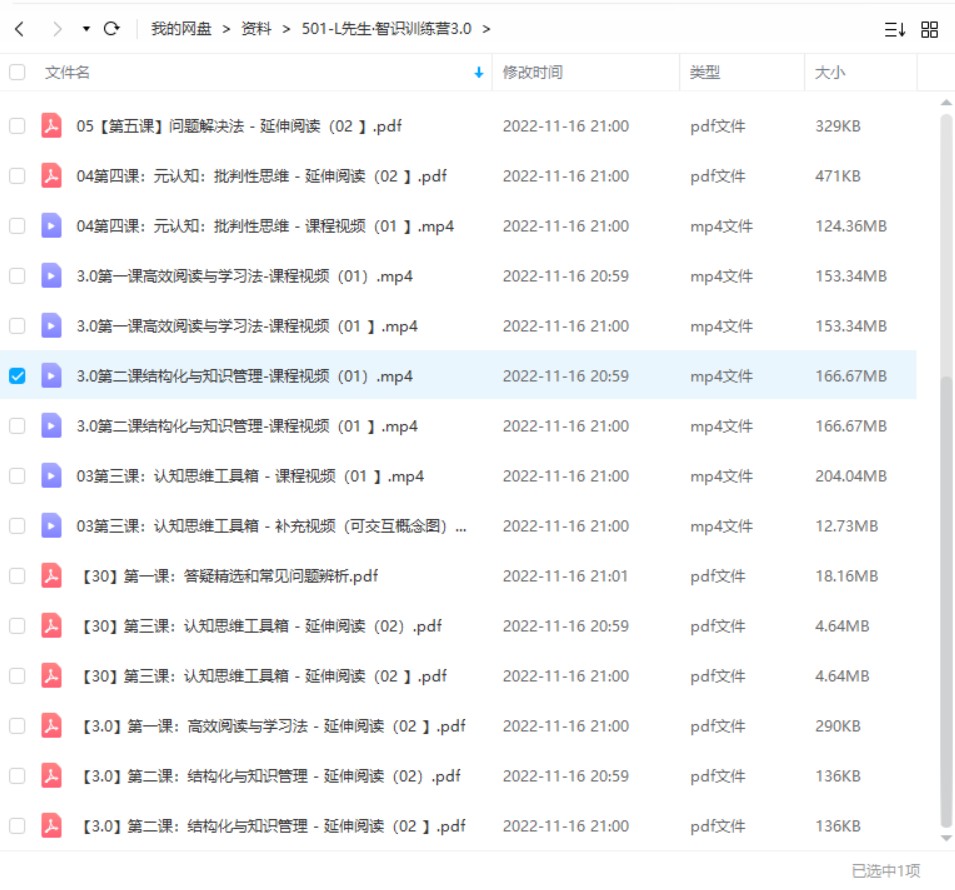The image size is (955, 890).
Task: Click the PDF icon of 【3.0】第一课 延伸阅读
Action: click(x=51, y=726)
